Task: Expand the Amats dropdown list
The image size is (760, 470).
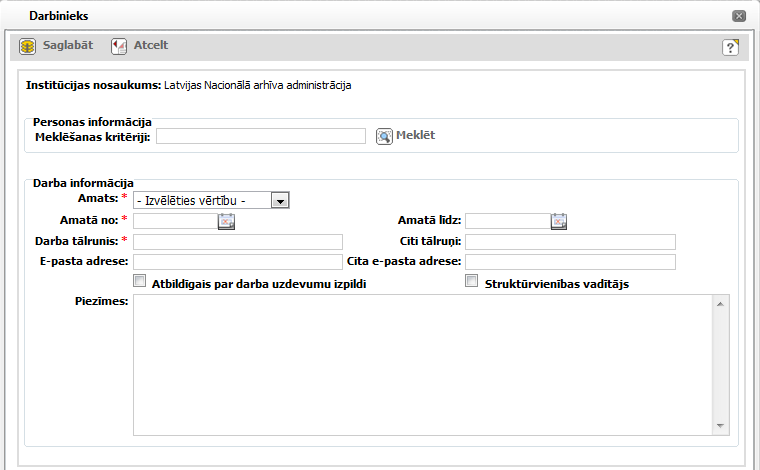Action: pyautogui.click(x=280, y=200)
